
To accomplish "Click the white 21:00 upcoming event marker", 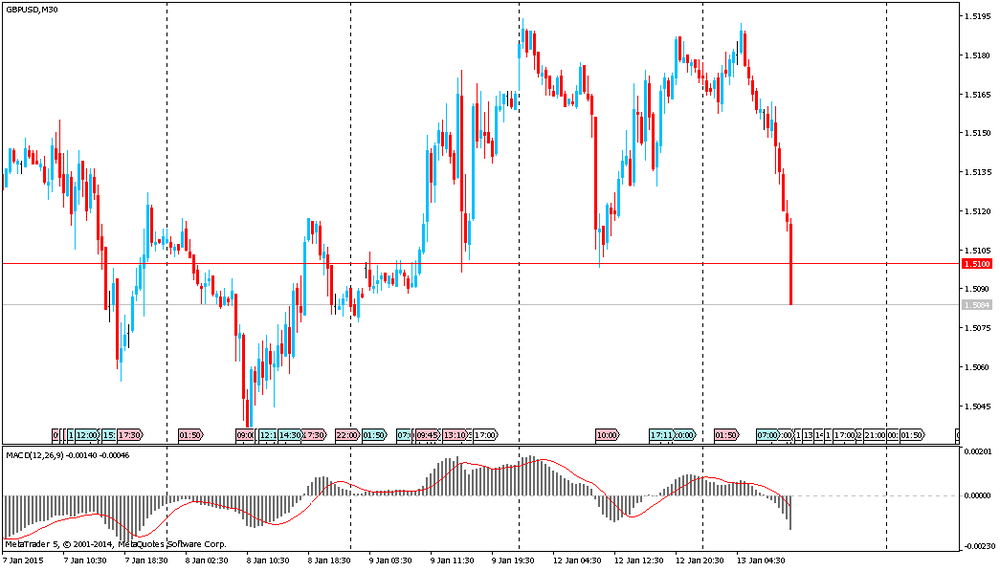I will (x=875, y=436).
